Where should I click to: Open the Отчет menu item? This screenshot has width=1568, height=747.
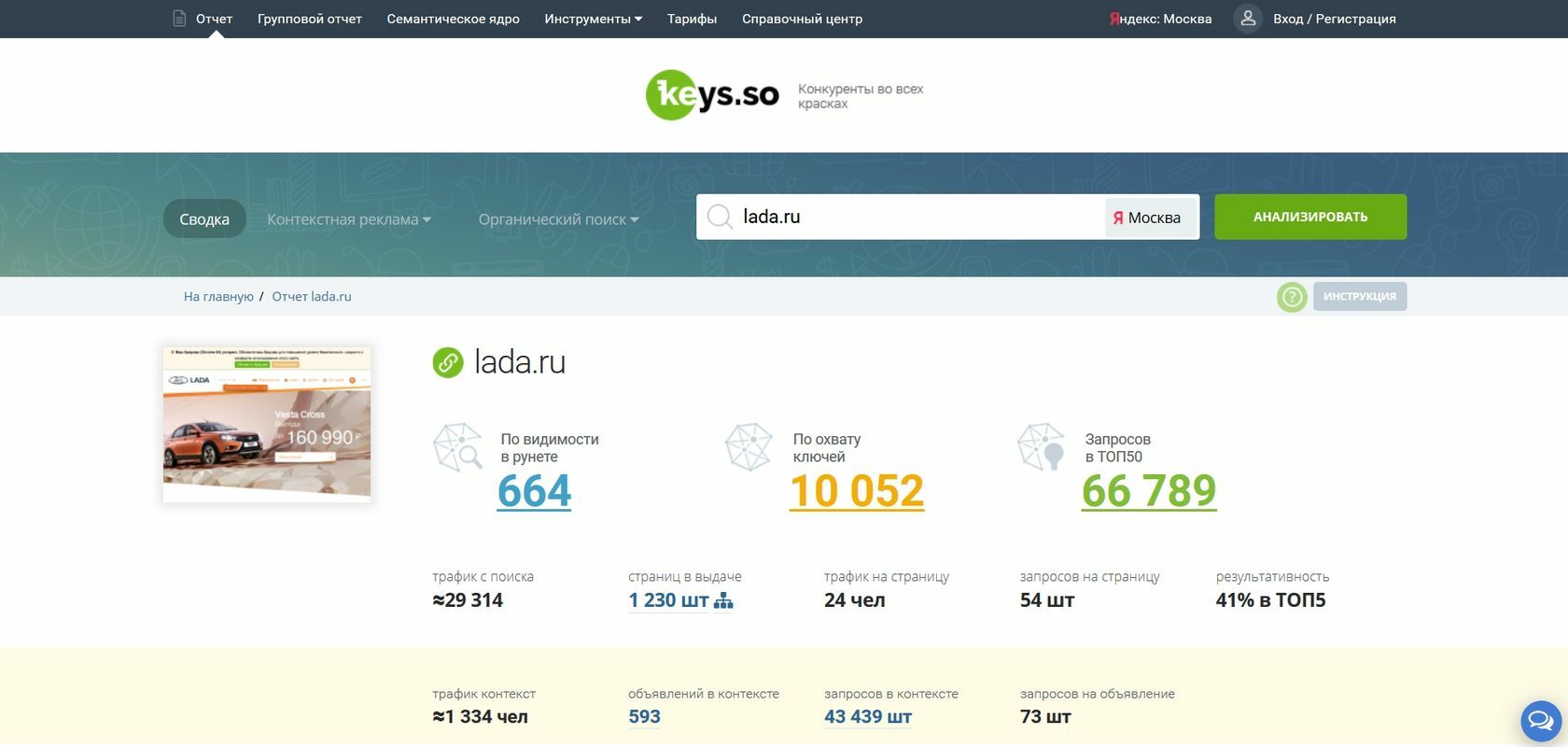[x=214, y=19]
